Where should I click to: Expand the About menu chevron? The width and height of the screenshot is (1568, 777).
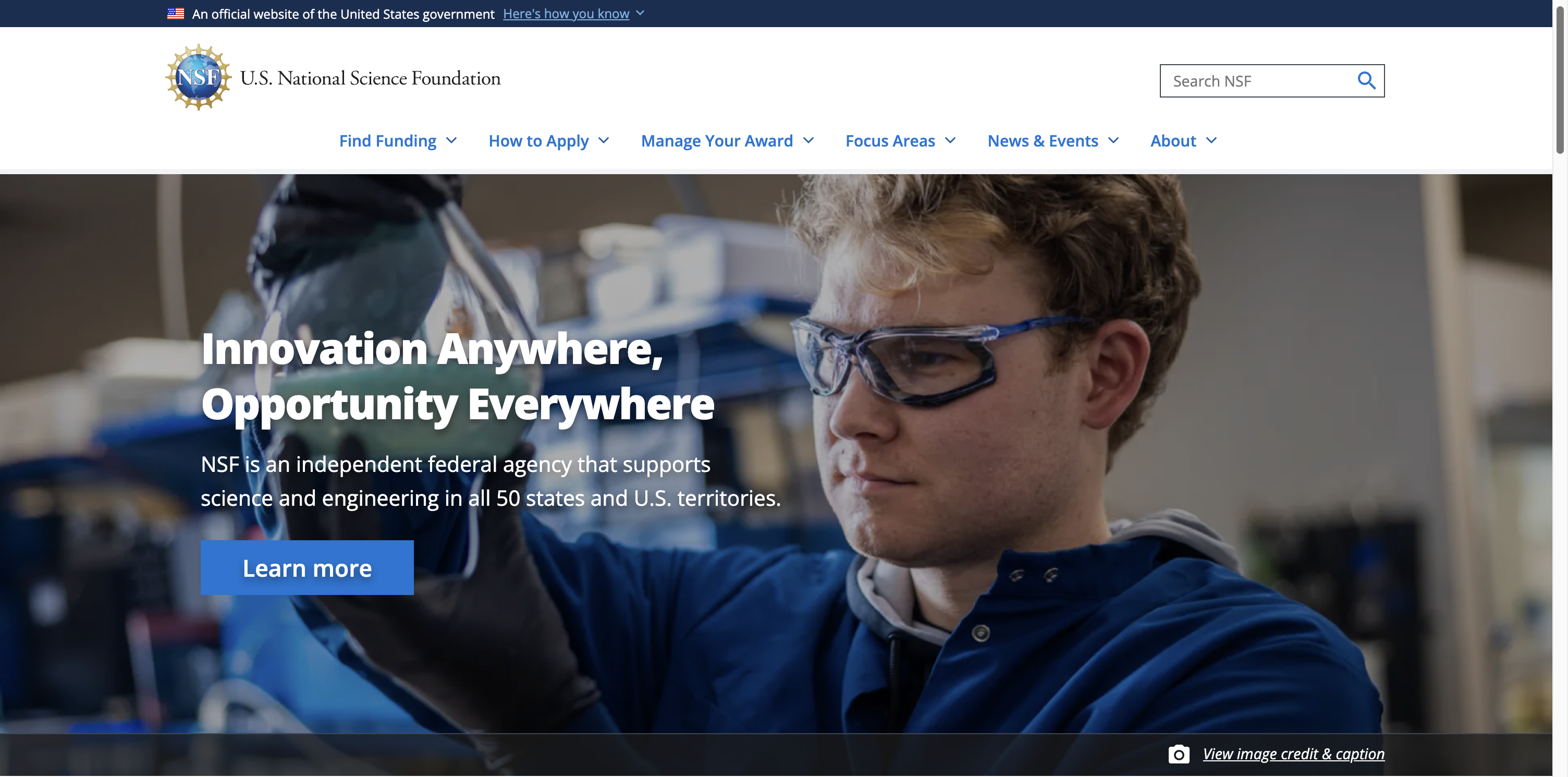tap(1211, 141)
